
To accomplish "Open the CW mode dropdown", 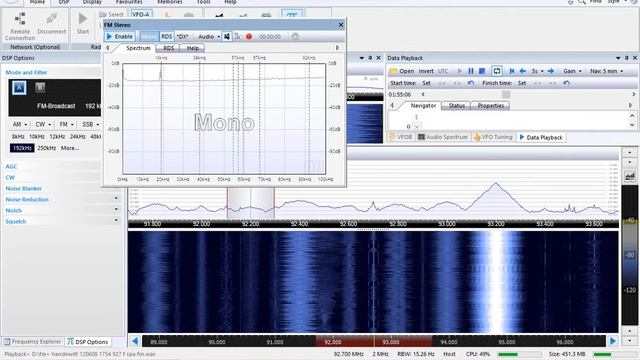I will (x=43, y=124).
